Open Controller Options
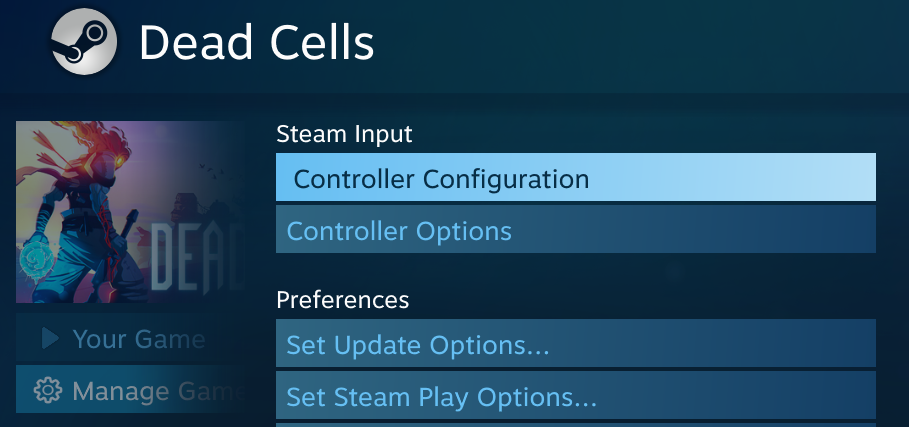 coord(399,231)
